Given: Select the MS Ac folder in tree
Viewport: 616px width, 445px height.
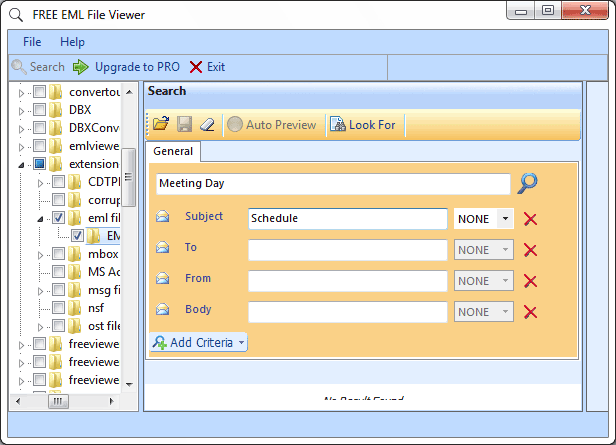Looking at the screenshot, I should point(104,272).
